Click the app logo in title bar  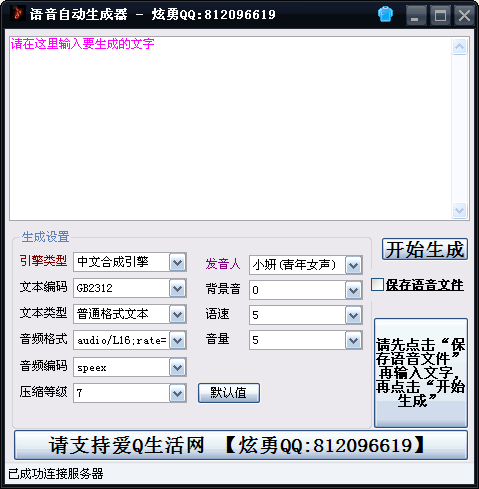[17, 14]
